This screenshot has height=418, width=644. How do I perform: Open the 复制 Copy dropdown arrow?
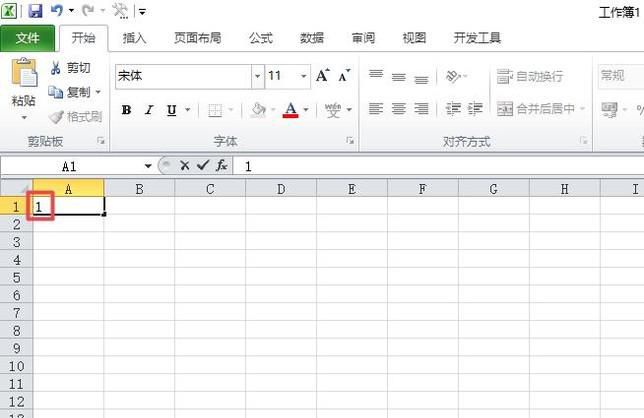click(98, 92)
